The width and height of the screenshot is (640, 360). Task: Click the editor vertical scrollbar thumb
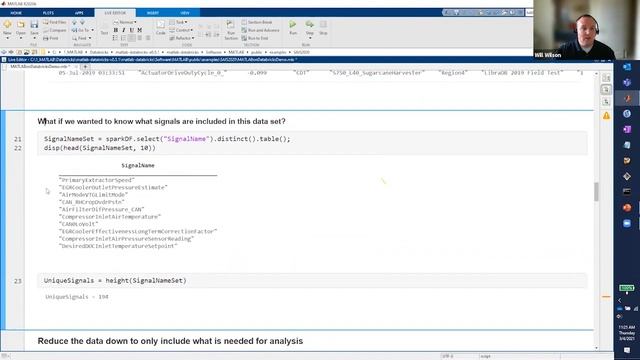point(596,191)
